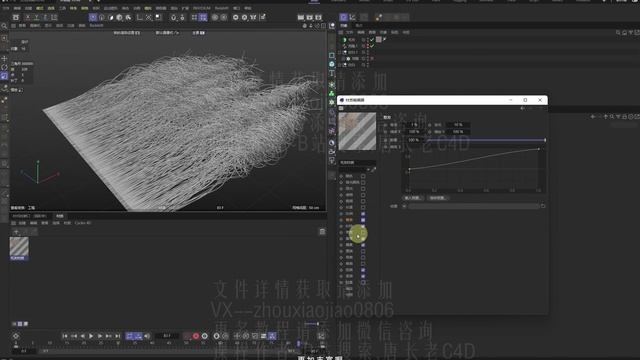
Task: Click the button at texture field's right end
Action: click(543, 206)
